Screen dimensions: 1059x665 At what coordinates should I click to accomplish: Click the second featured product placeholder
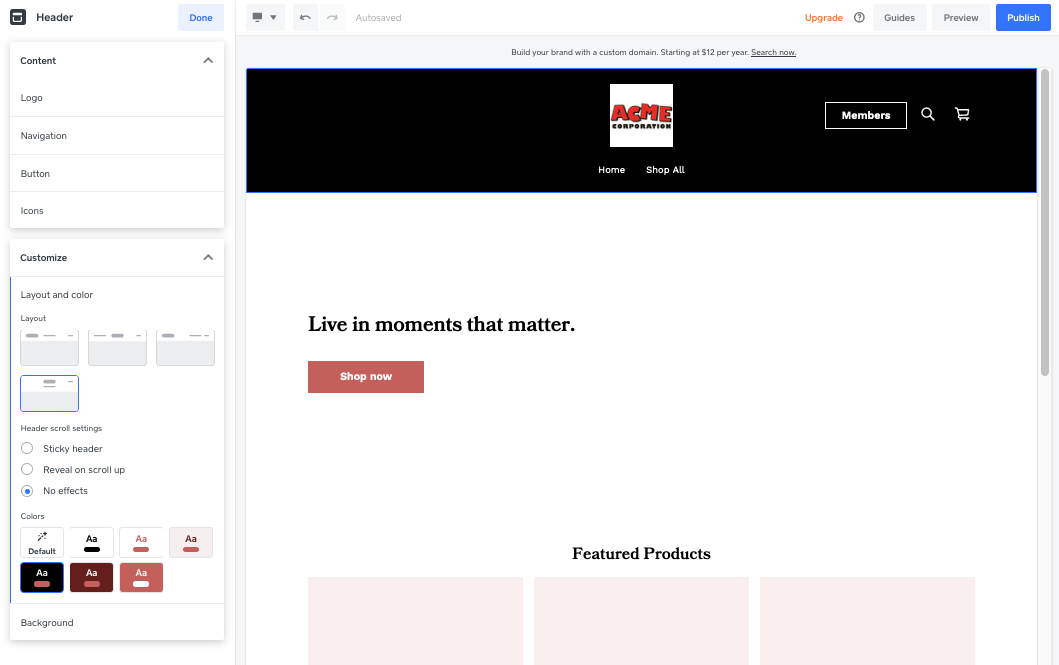(641, 621)
